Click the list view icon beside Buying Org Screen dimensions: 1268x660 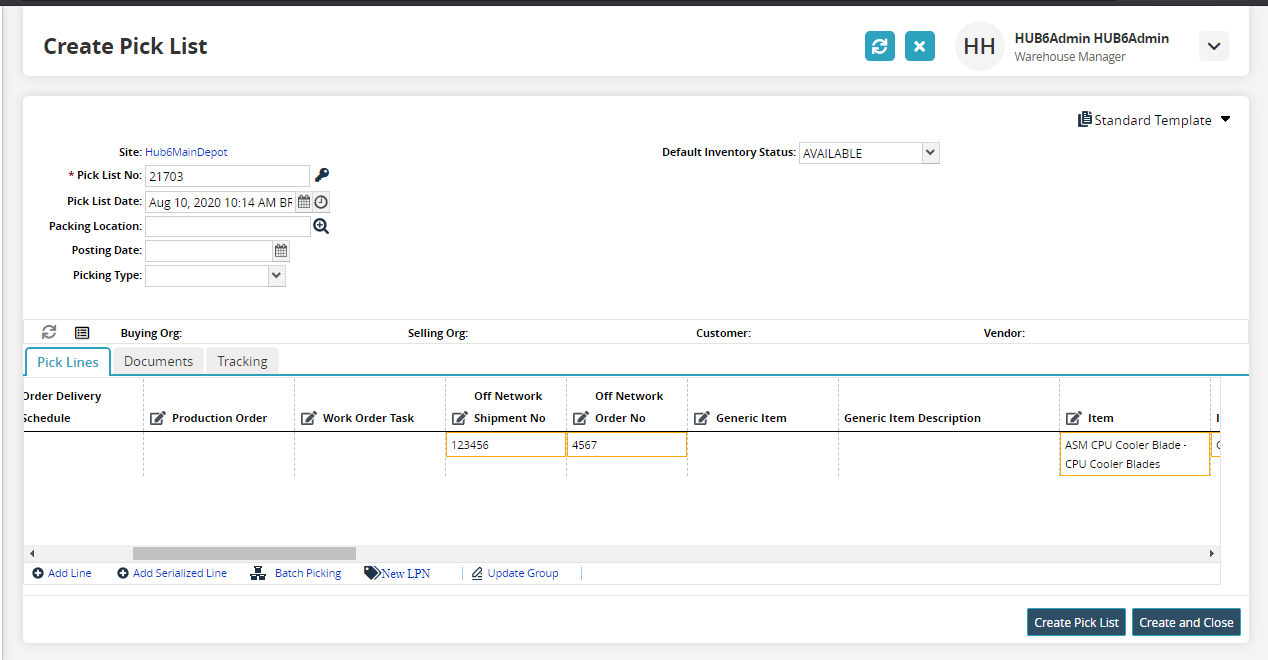coord(82,332)
